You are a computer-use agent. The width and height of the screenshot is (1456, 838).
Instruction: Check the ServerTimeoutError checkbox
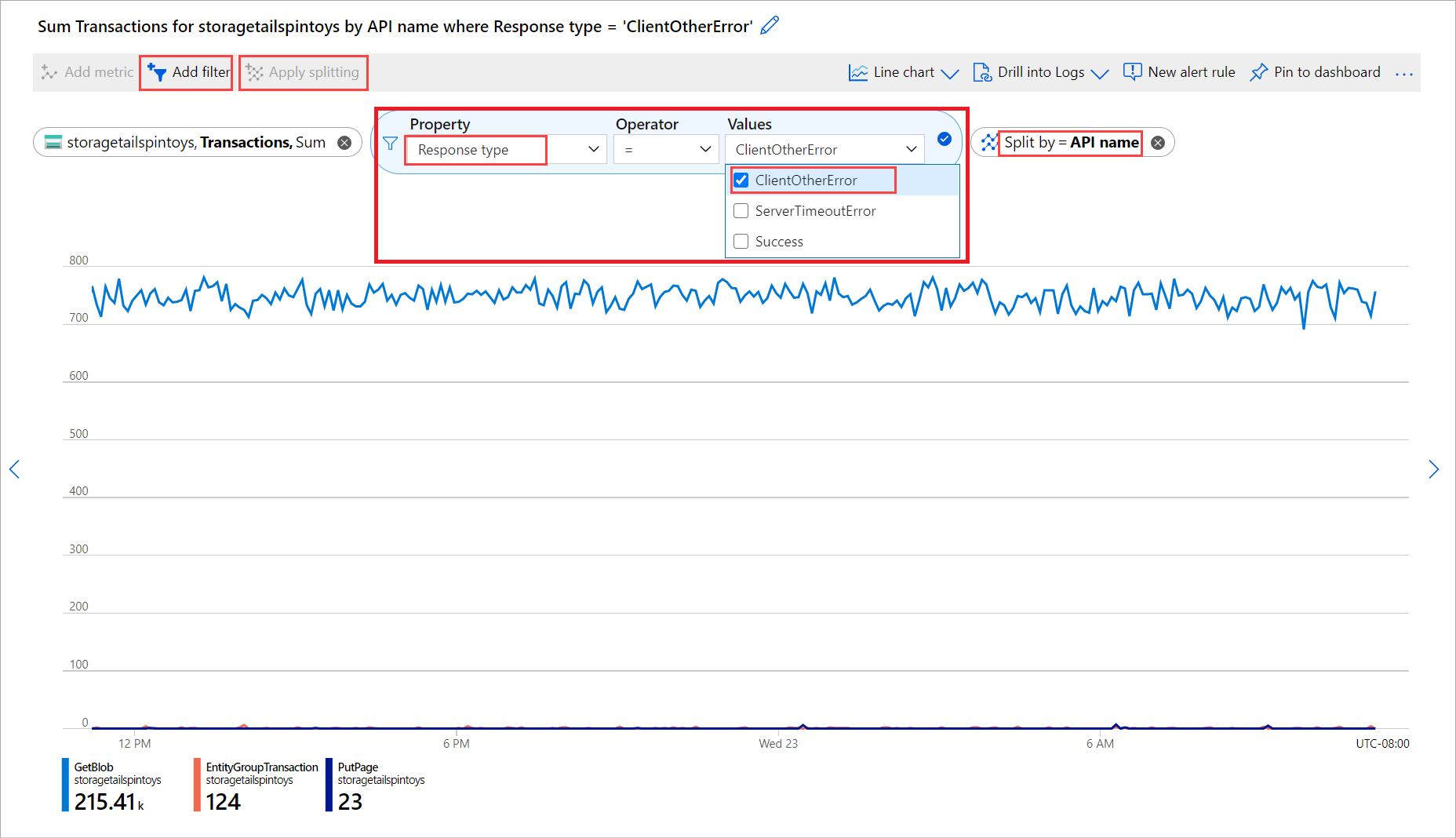(x=741, y=211)
